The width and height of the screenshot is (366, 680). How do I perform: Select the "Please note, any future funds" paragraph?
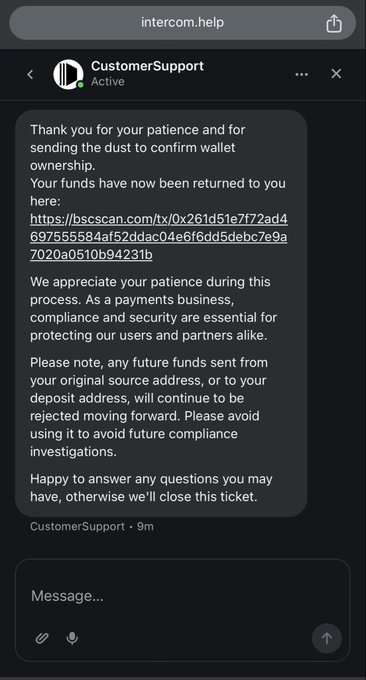tap(149, 407)
